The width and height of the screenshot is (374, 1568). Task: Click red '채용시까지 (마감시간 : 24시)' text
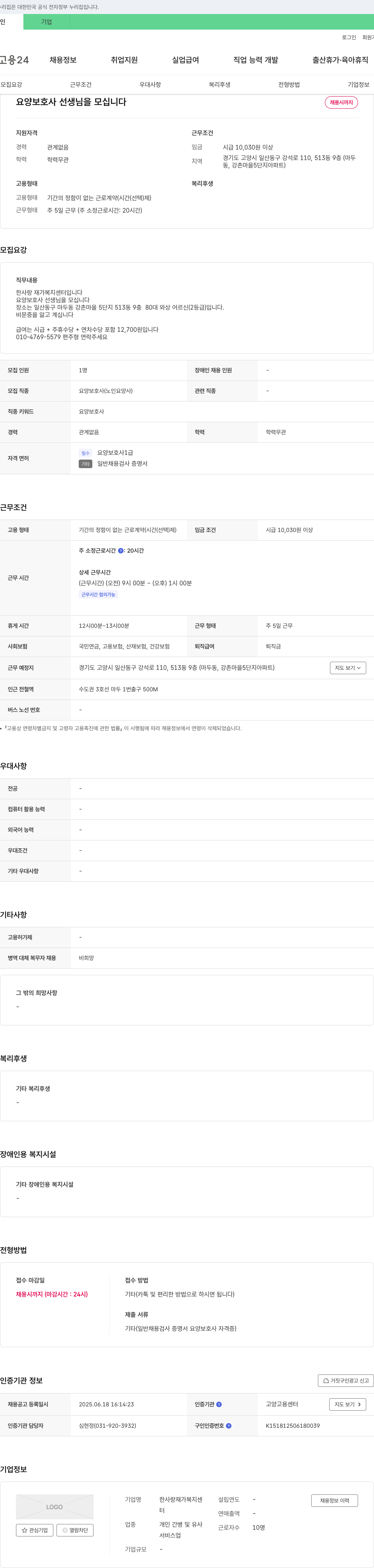(x=52, y=1294)
